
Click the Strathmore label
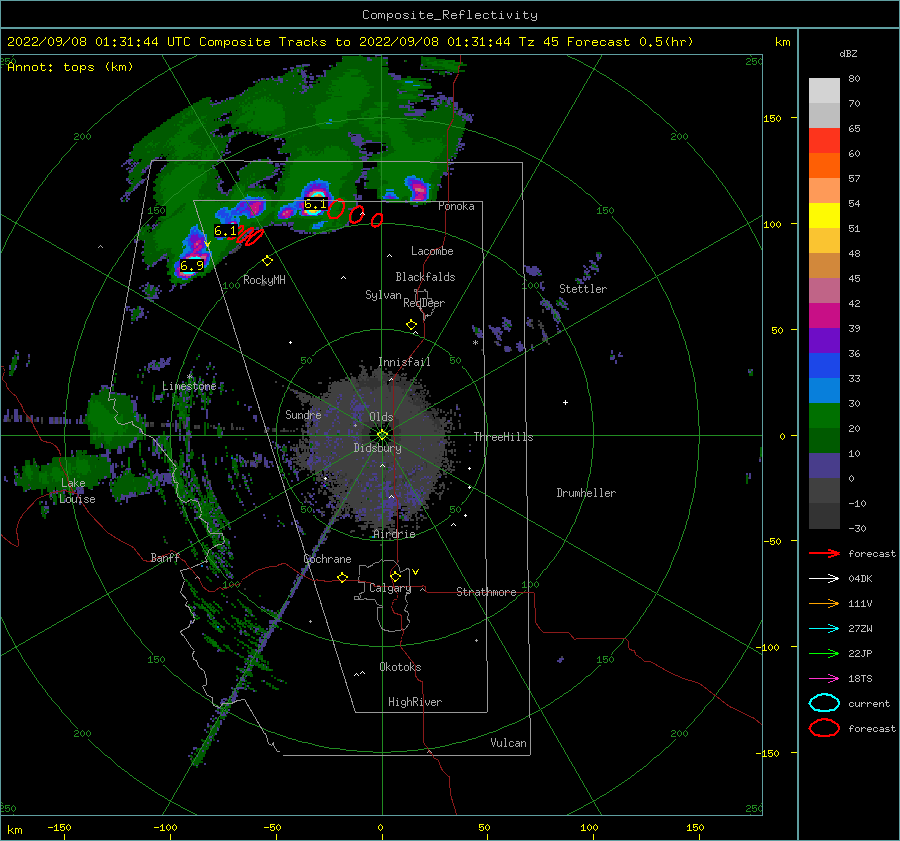tap(486, 592)
